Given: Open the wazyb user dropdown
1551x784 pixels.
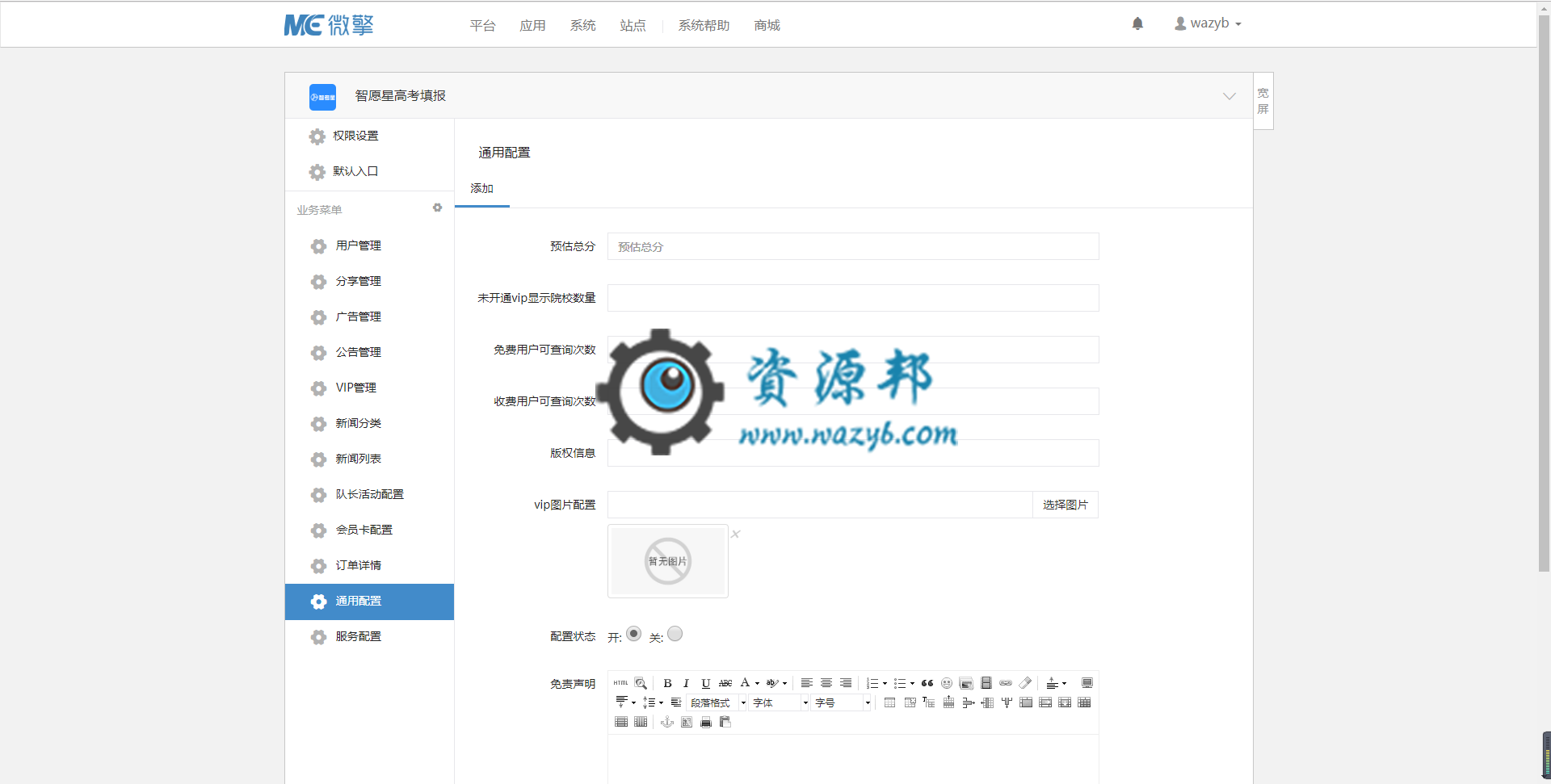Looking at the screenshot, I should 1208,23.
